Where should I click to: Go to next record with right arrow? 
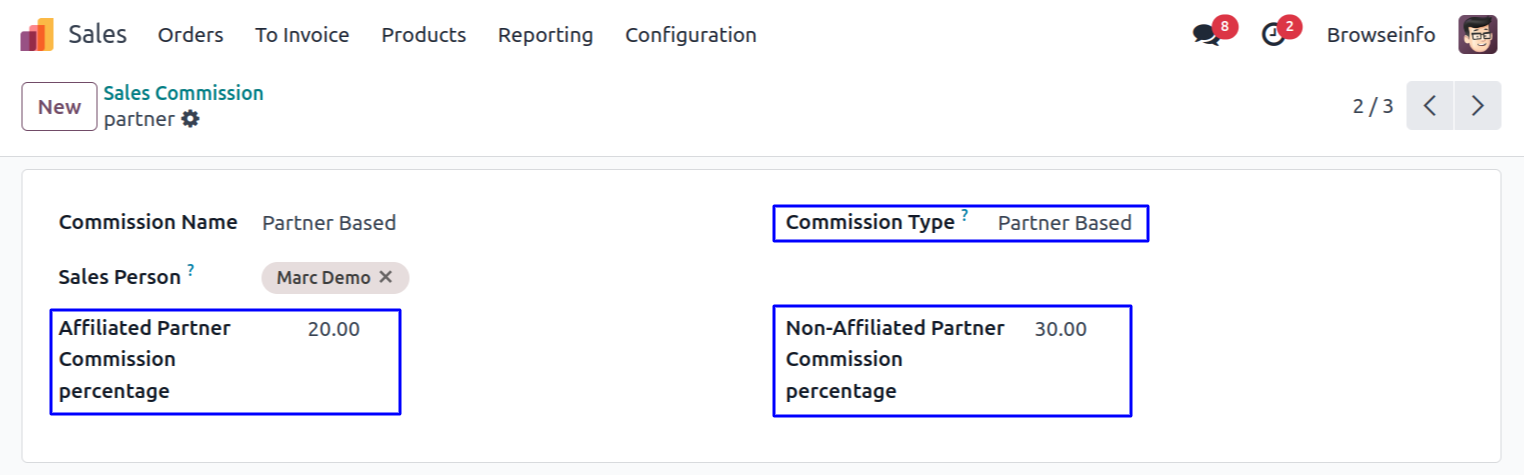pyautogui.click(x=1478, y=106)
